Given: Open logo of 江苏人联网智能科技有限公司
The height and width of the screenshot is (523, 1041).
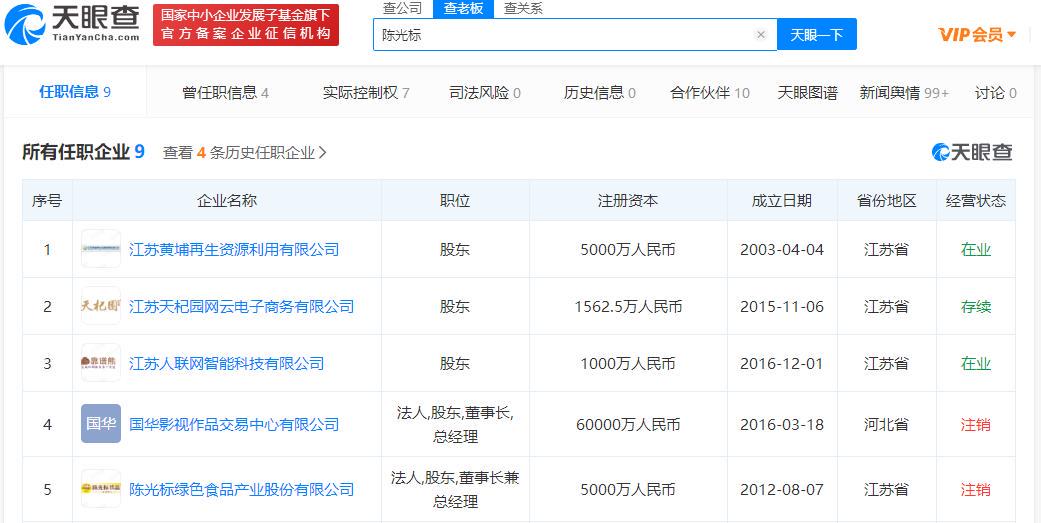Looking at the screenshot, I should click(101, 363).
